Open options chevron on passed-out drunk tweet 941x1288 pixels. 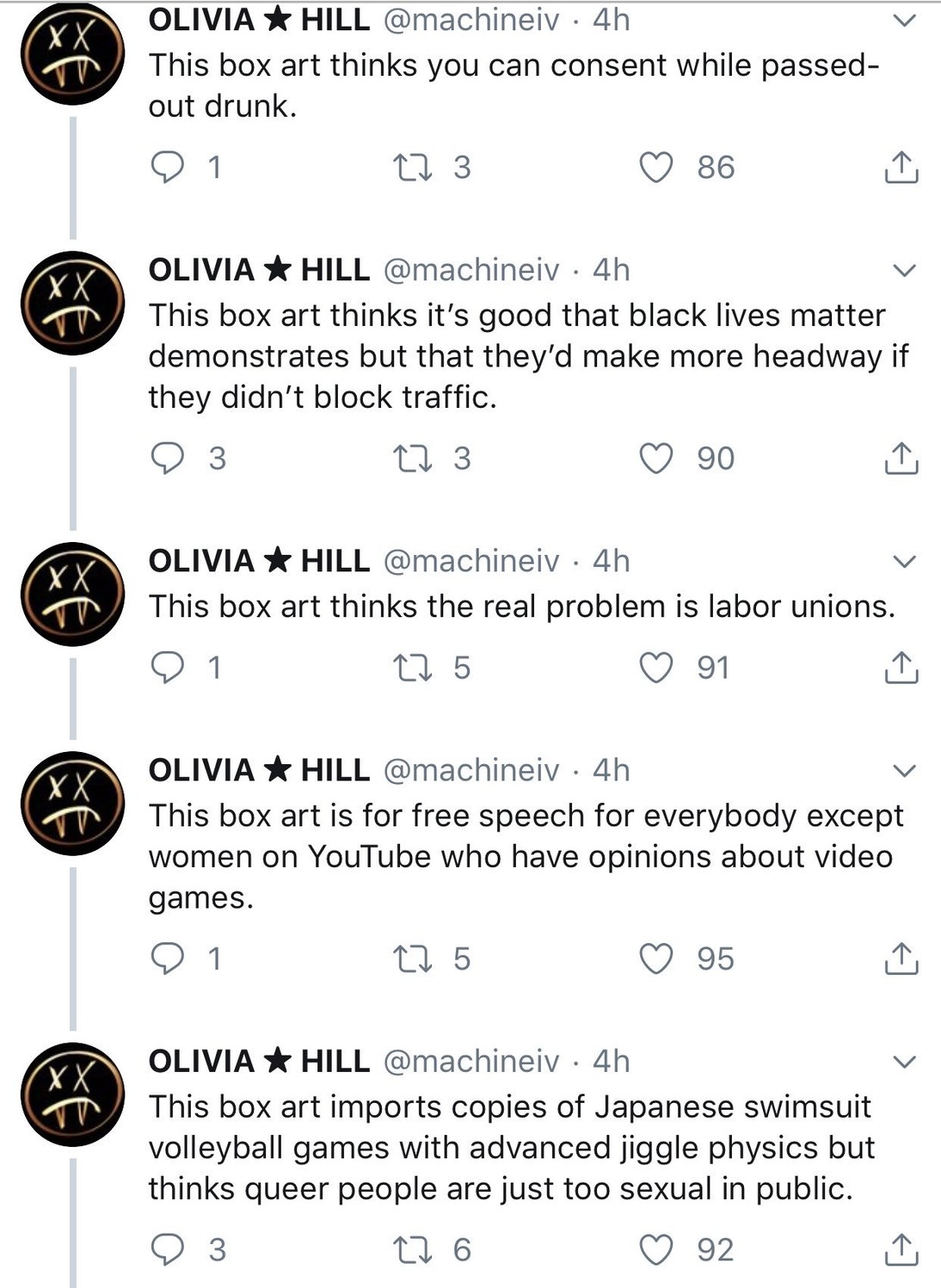pyautogui.click(x=904, y=21)
